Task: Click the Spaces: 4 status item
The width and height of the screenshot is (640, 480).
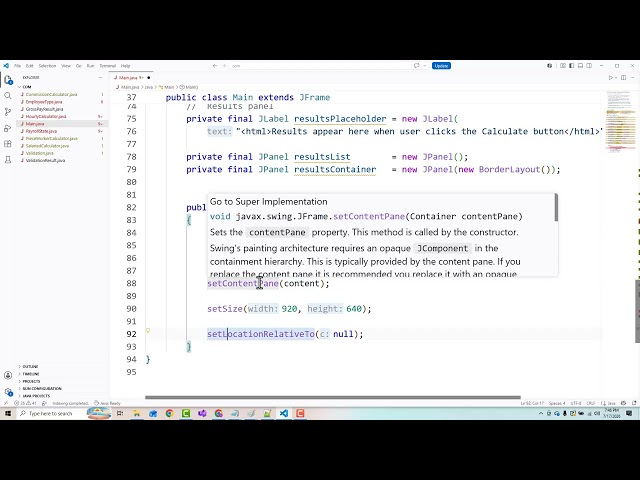Action: [x=557, y=403]
